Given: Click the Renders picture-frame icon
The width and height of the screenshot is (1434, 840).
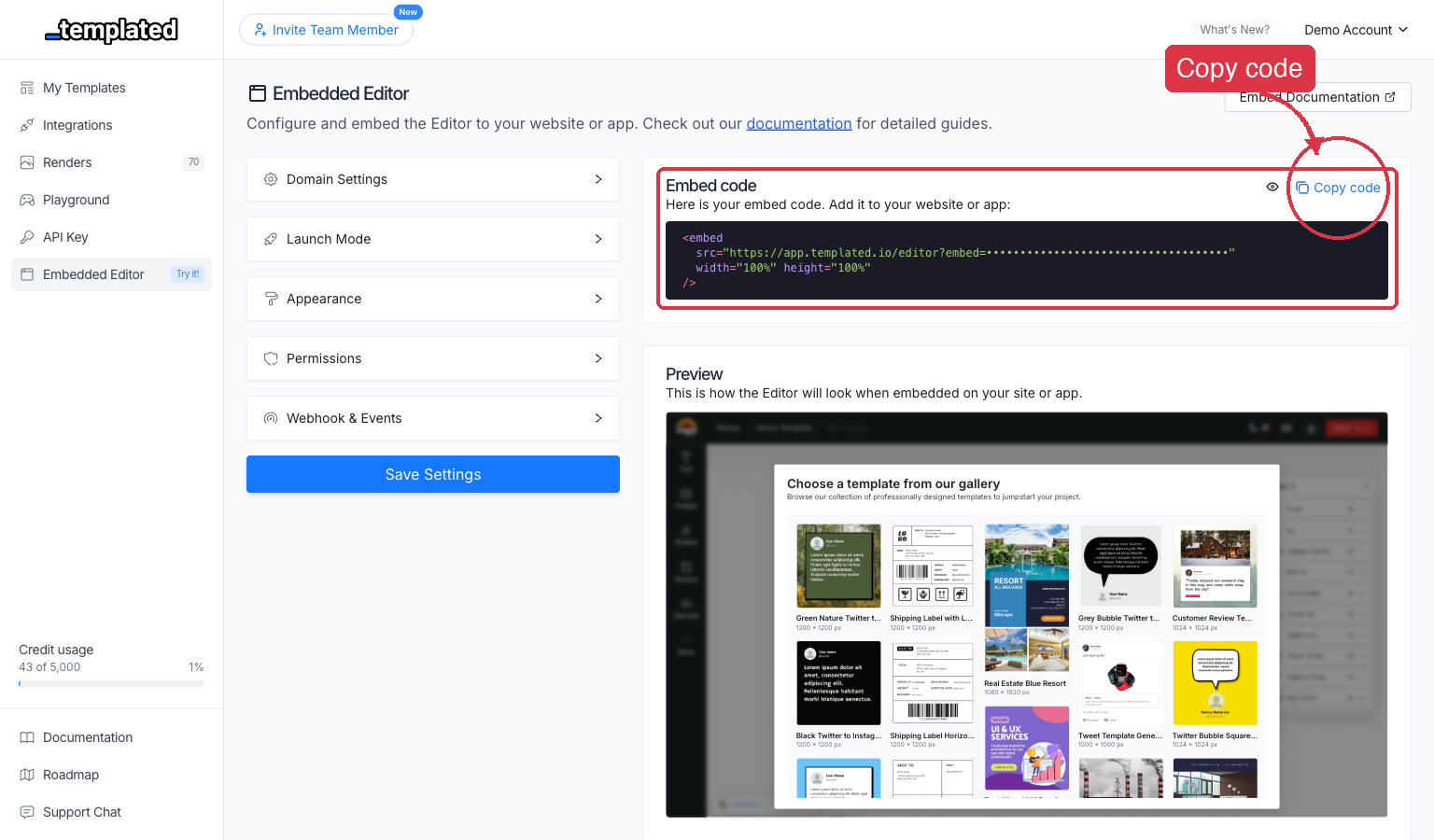Looking at the screenshot, I should 28,162.
